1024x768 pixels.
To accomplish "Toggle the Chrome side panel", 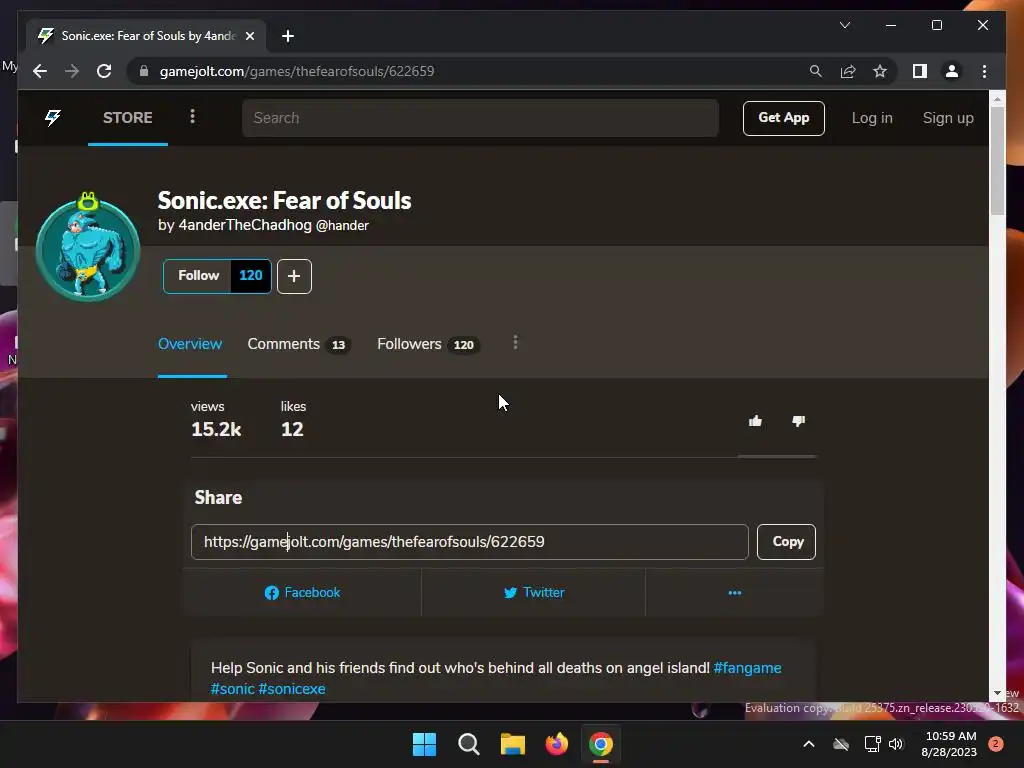I will [x=920, y=71].
